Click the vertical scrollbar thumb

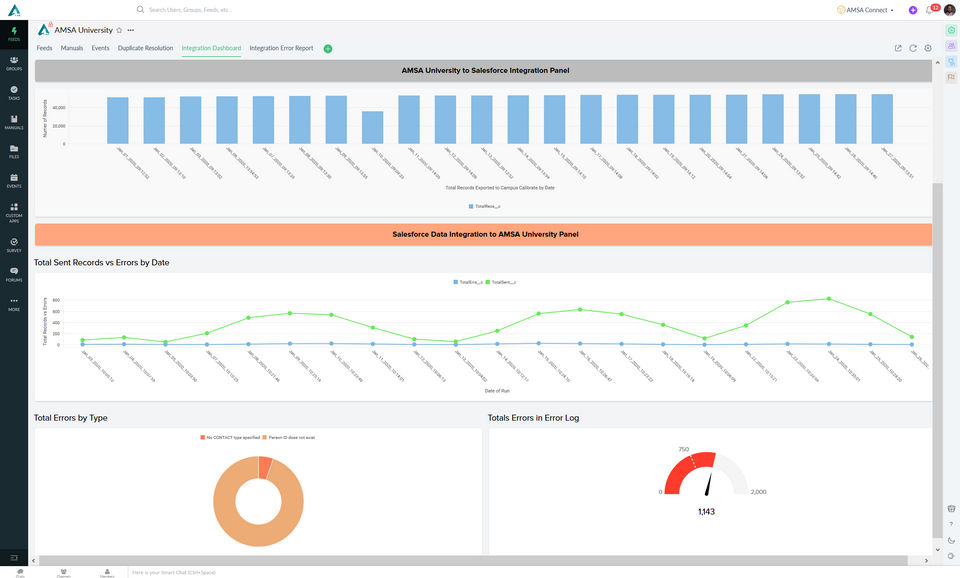click(x=937, y=360)
